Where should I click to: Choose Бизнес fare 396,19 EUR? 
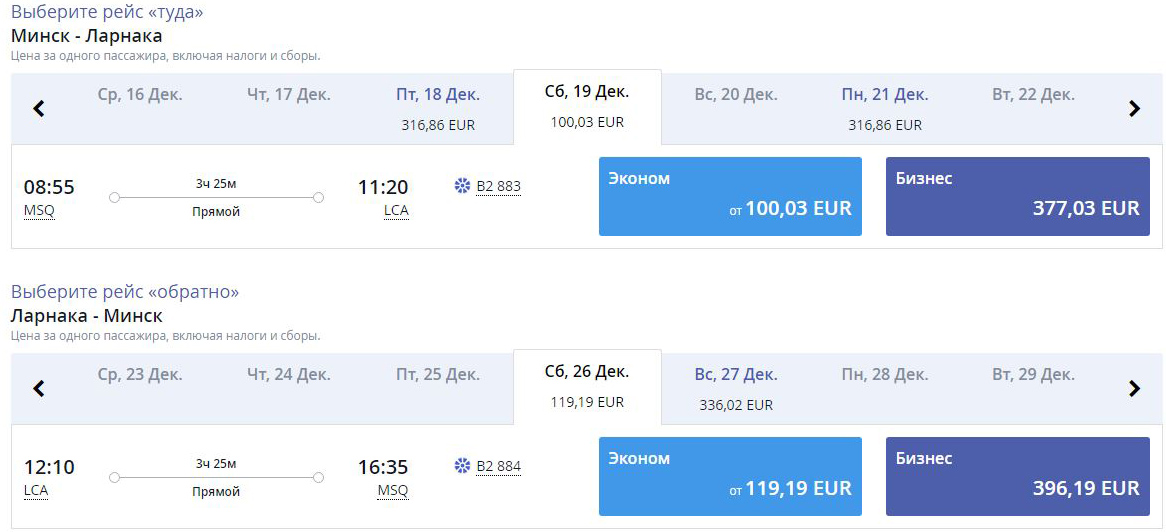click(x=1018, y=476)
